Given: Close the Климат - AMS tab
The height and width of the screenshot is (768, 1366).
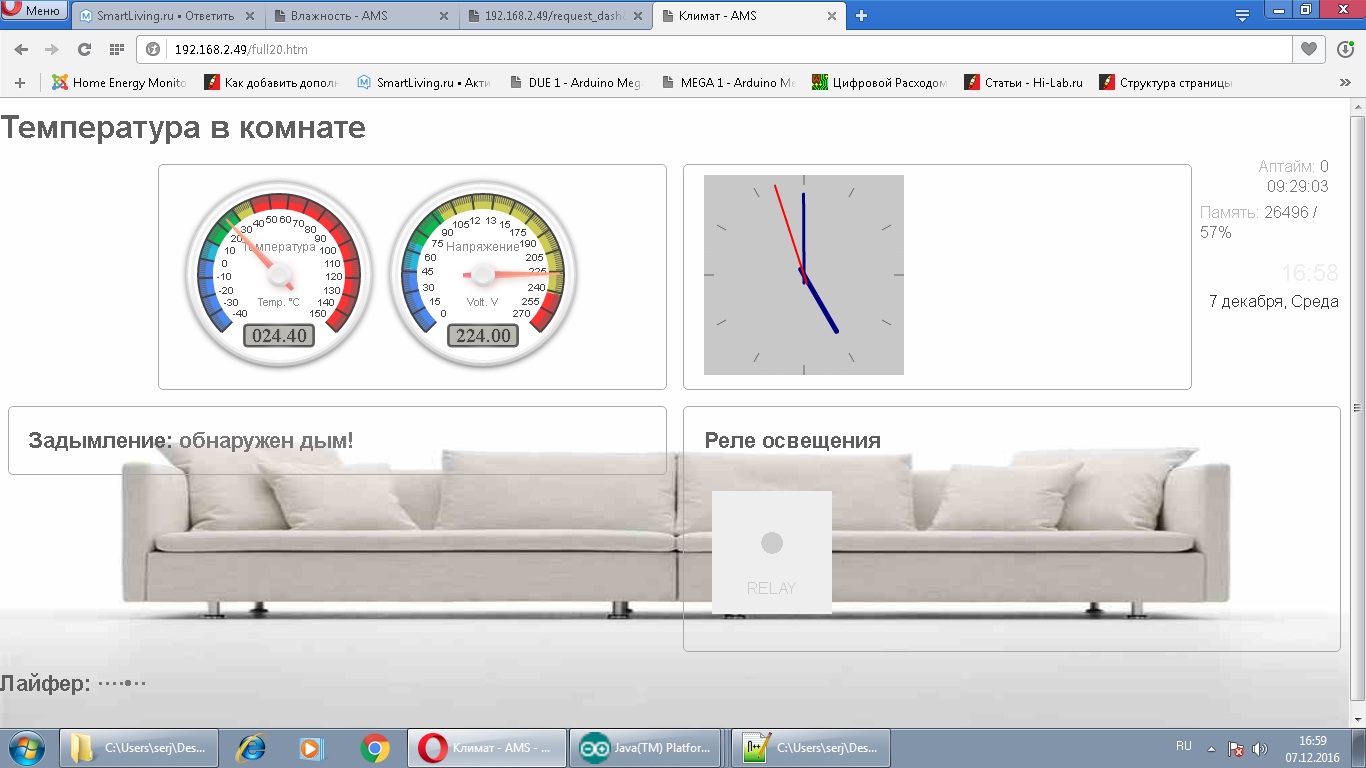Looking at the screenshot, I should [831, 16].
